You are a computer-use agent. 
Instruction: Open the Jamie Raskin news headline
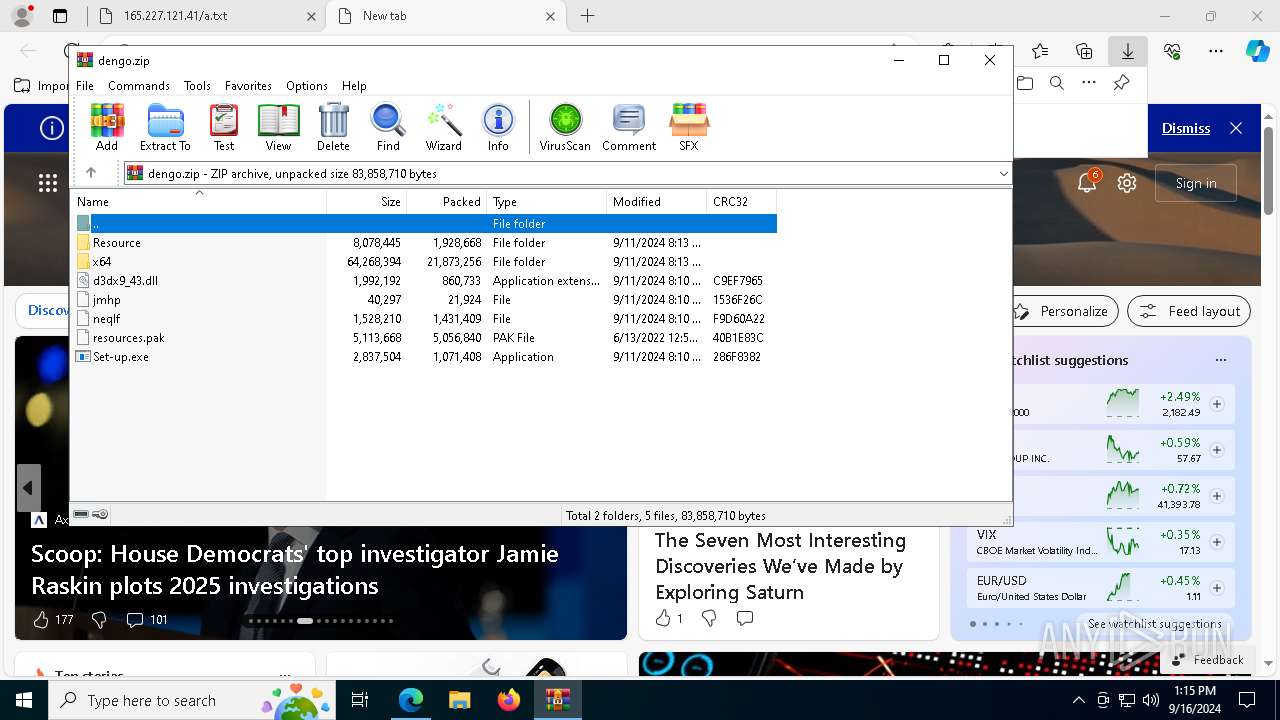[x=295, y=569]
